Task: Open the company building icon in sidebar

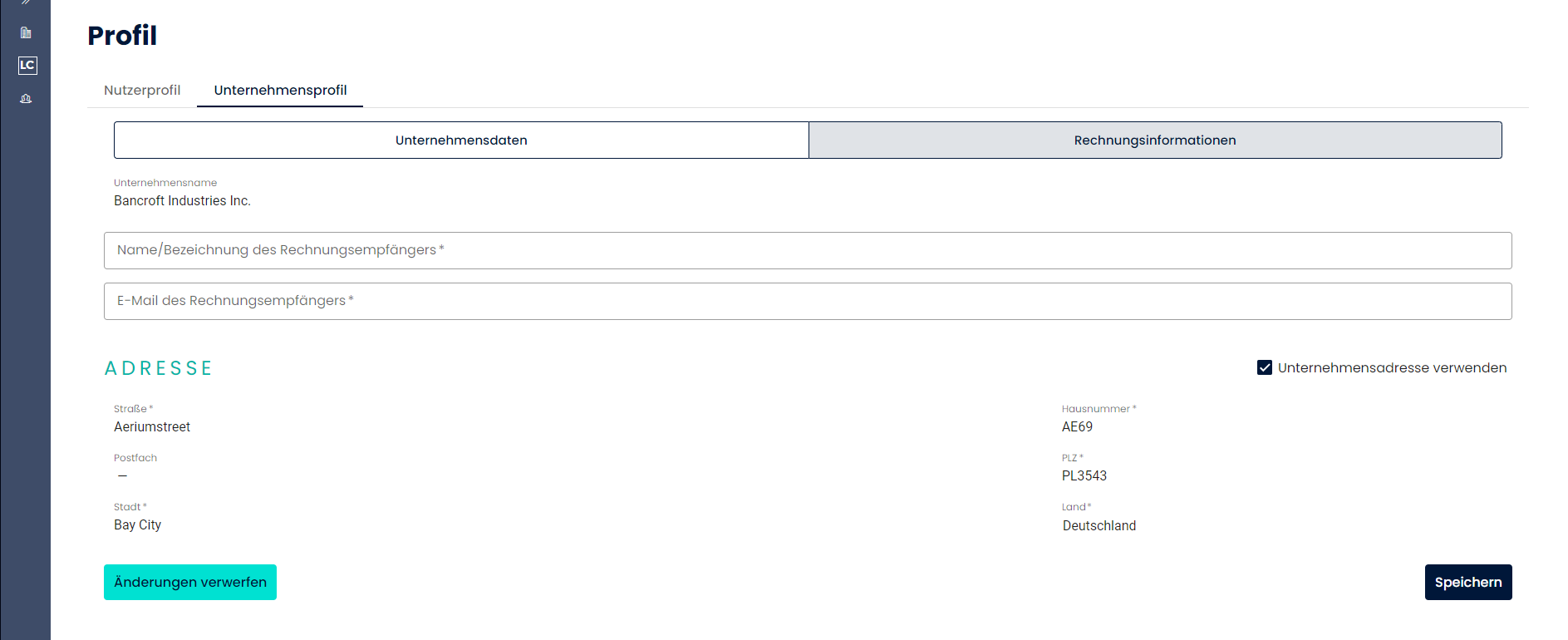Action: tap(26, 33)
